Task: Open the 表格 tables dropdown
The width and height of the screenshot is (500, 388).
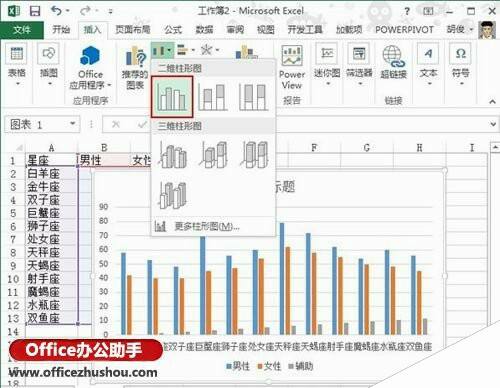Action: [17, 64]
